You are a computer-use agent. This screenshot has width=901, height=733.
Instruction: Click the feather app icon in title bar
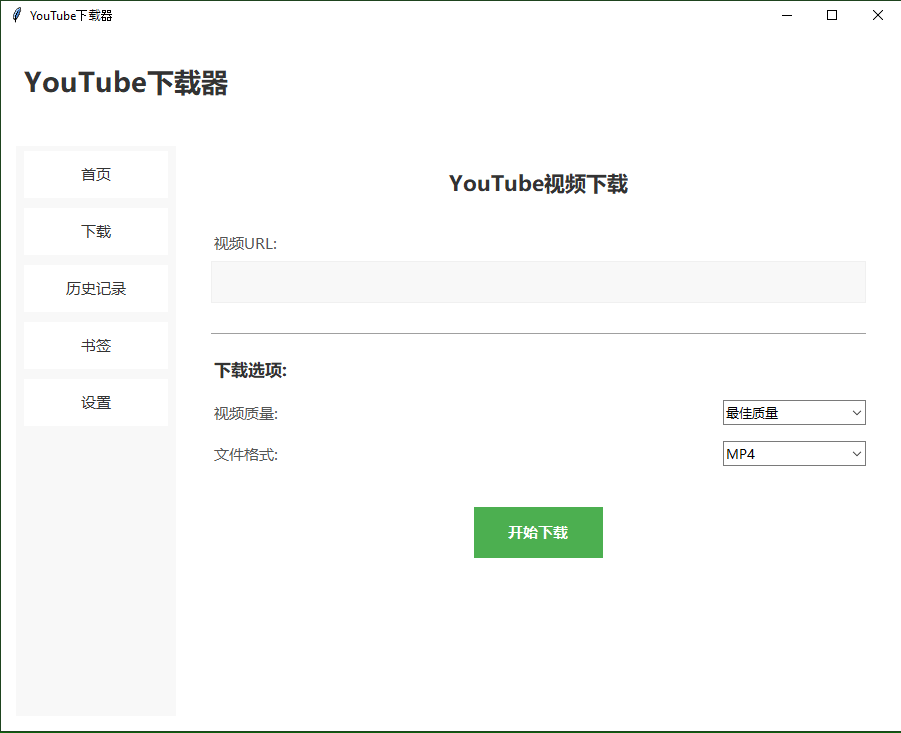click(17, 16)
